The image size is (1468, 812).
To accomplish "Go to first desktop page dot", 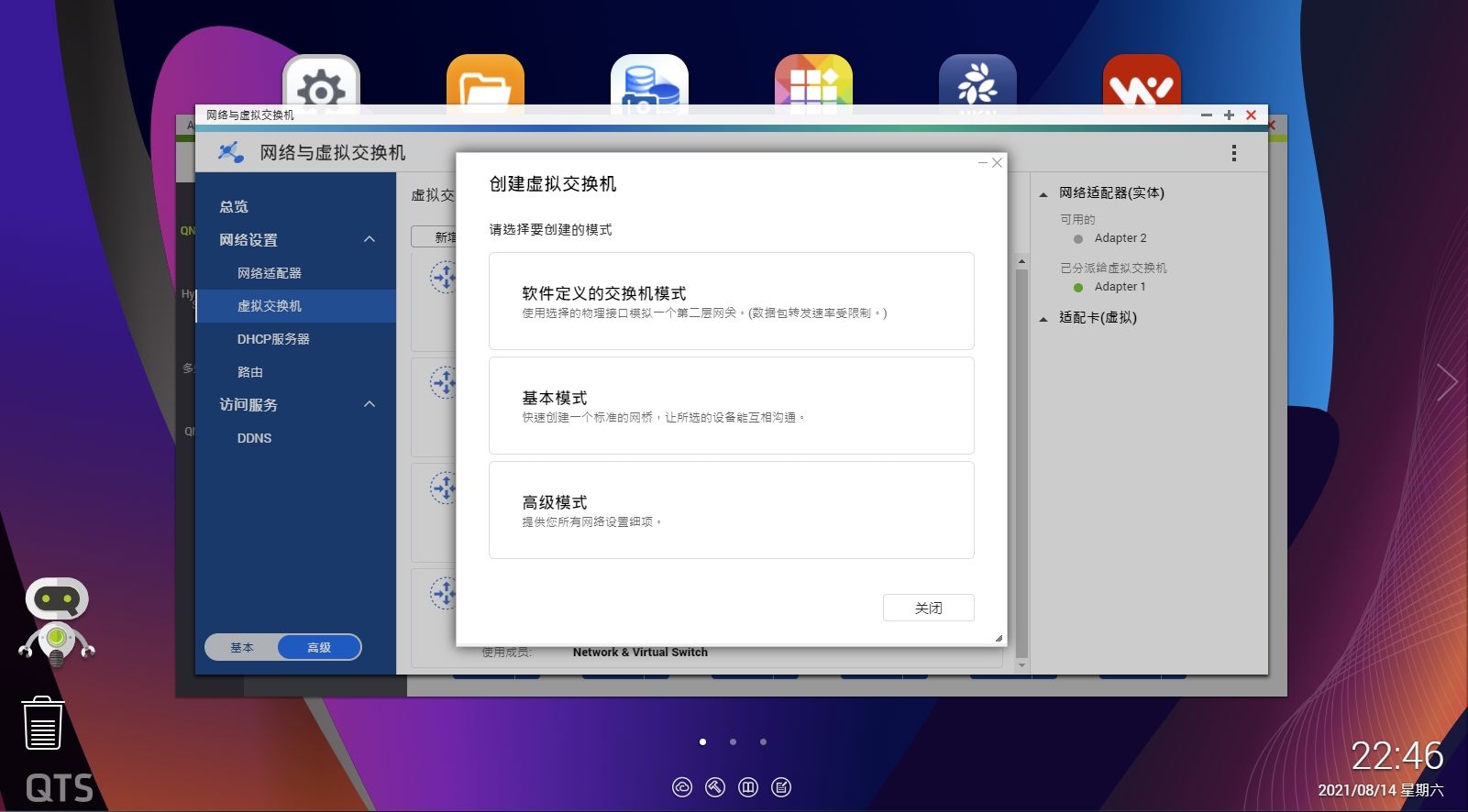I will [x=702, y=741].
